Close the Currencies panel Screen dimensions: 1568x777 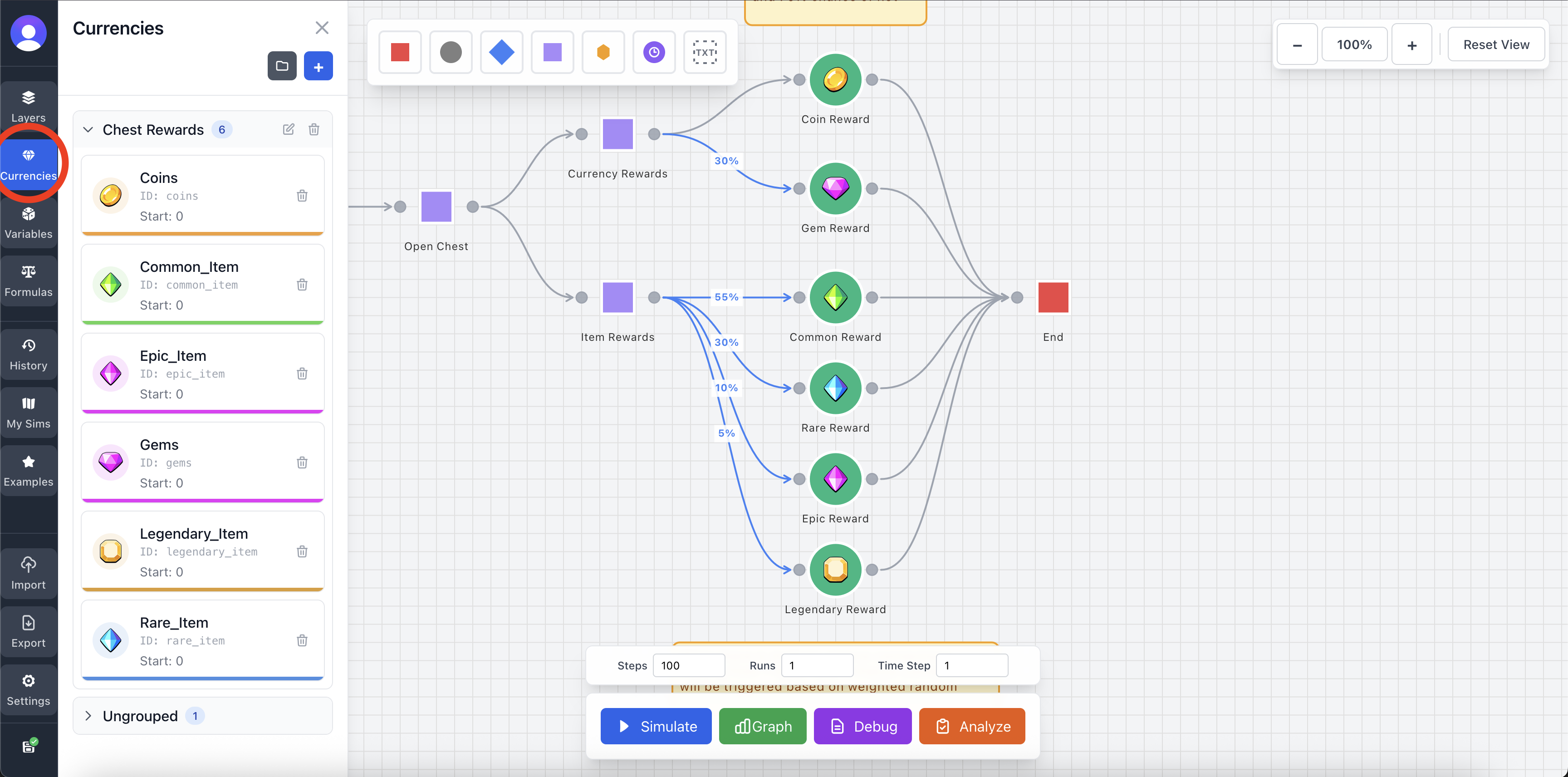(x=322, y=28)
